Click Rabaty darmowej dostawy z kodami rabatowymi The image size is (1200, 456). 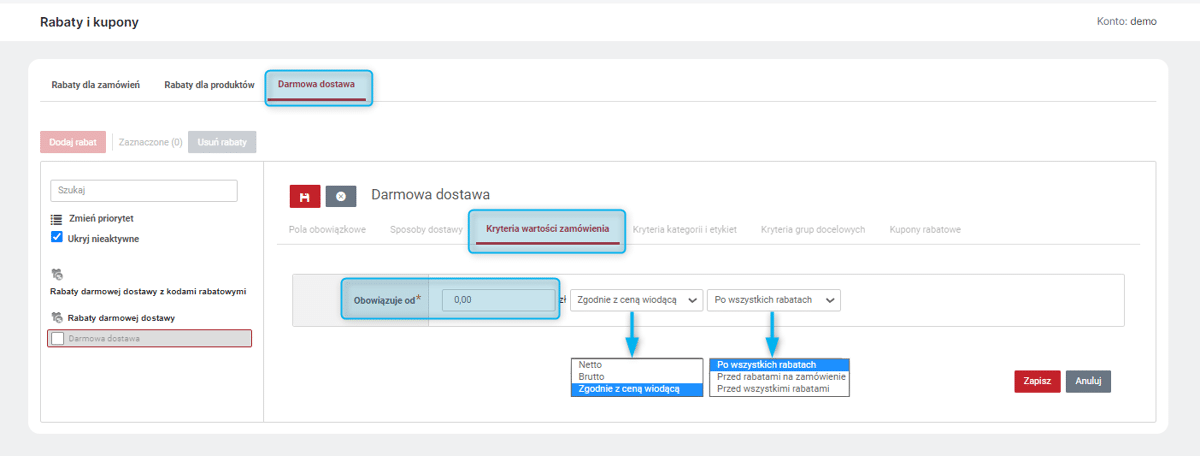click(148, 292)
